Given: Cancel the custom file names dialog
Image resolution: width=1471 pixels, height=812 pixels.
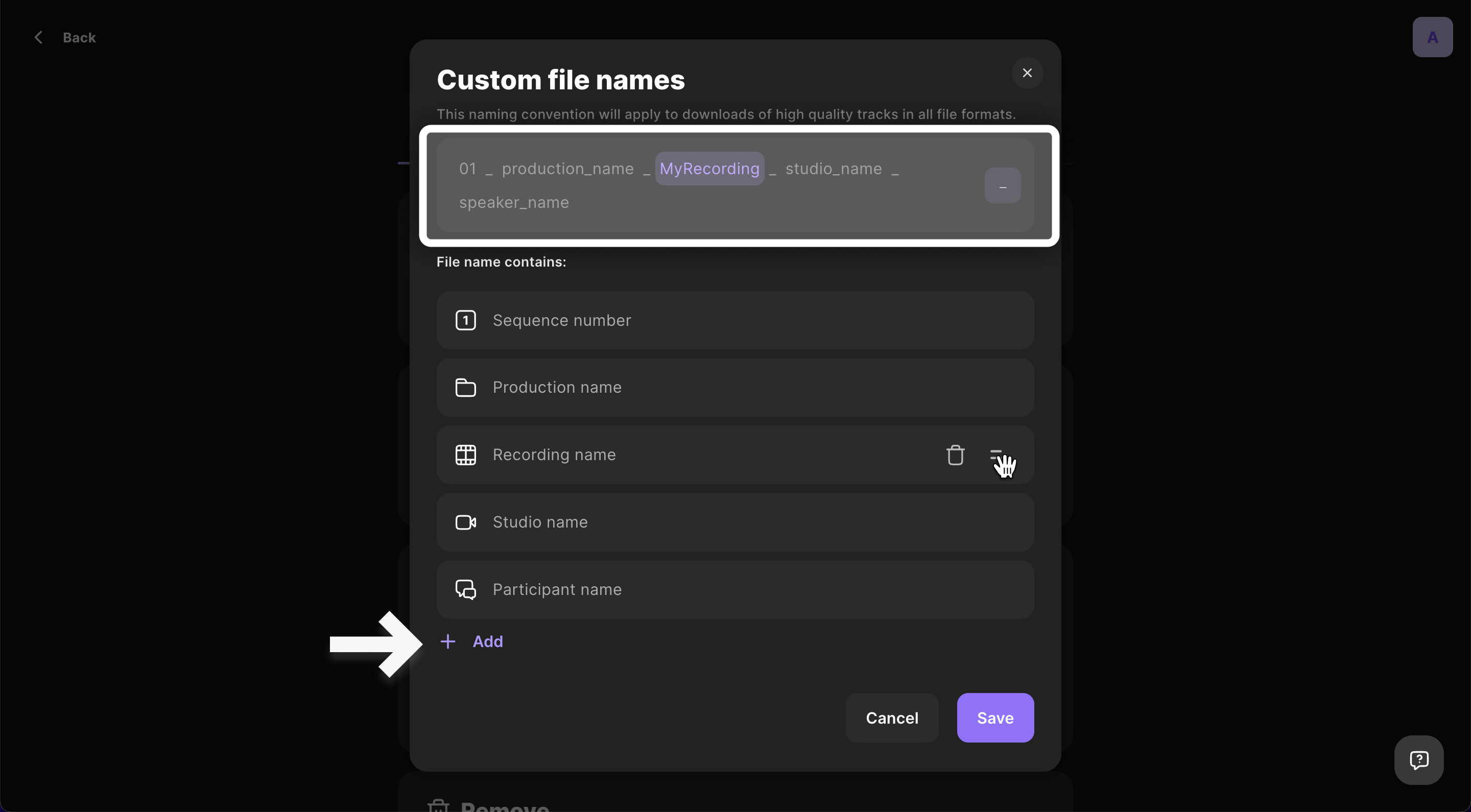Looking at the screenshot, I should (x=892, y=718).
